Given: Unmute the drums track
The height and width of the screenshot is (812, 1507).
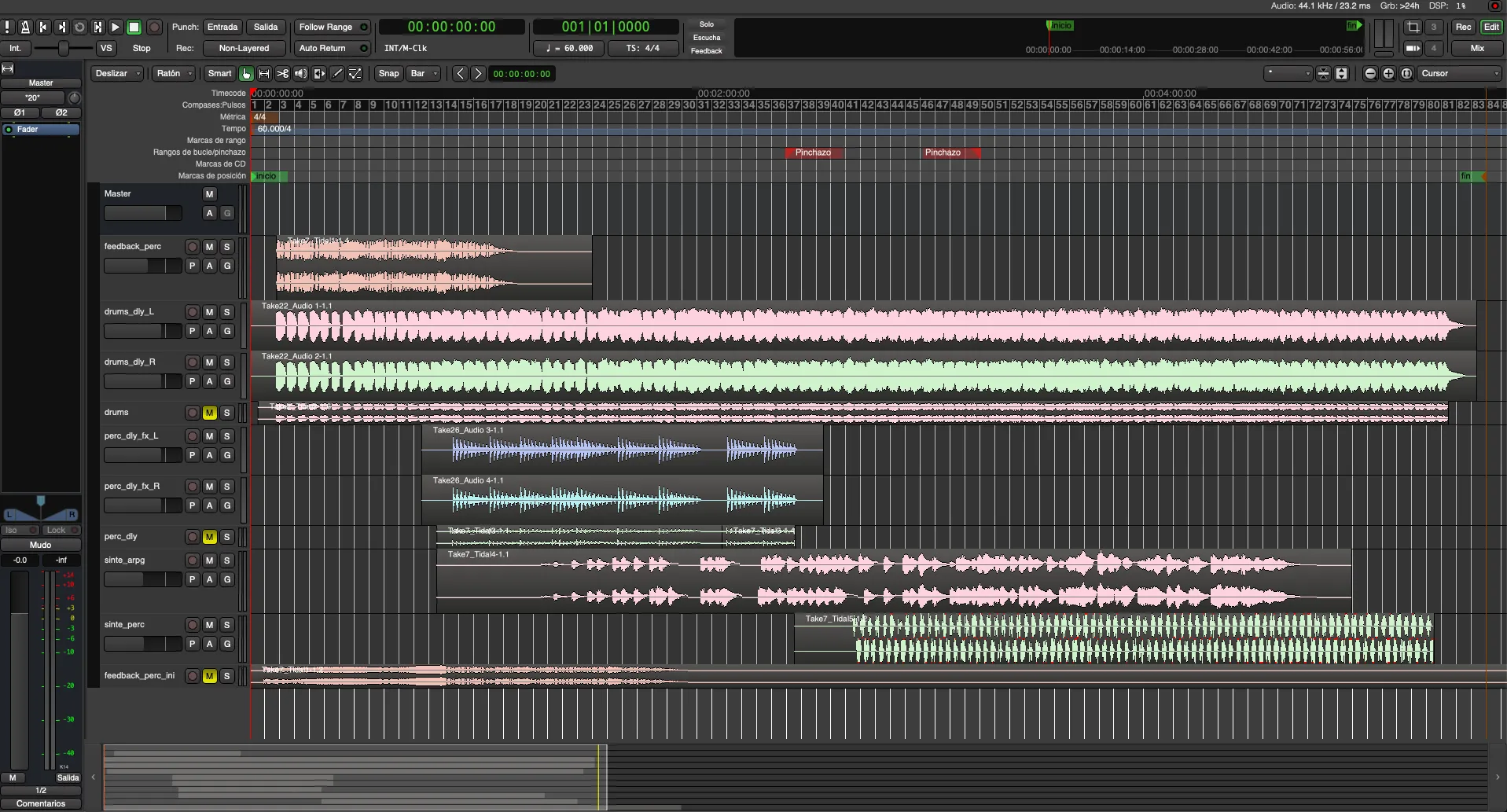Looking at the screenshot, I should coord(209,413).
